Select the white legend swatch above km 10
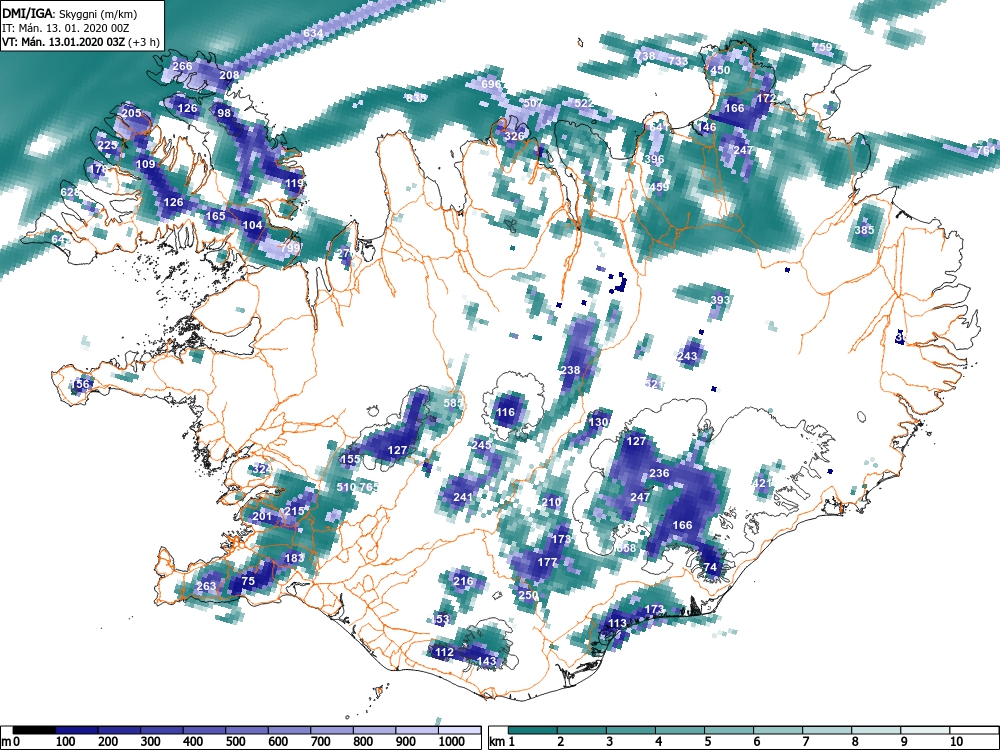Viewport: 1000px width, 750px height. [x=974, y=730]
